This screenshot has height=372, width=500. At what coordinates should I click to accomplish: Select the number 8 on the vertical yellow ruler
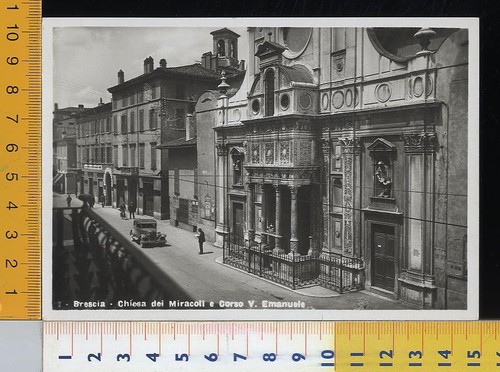(12, 90)
